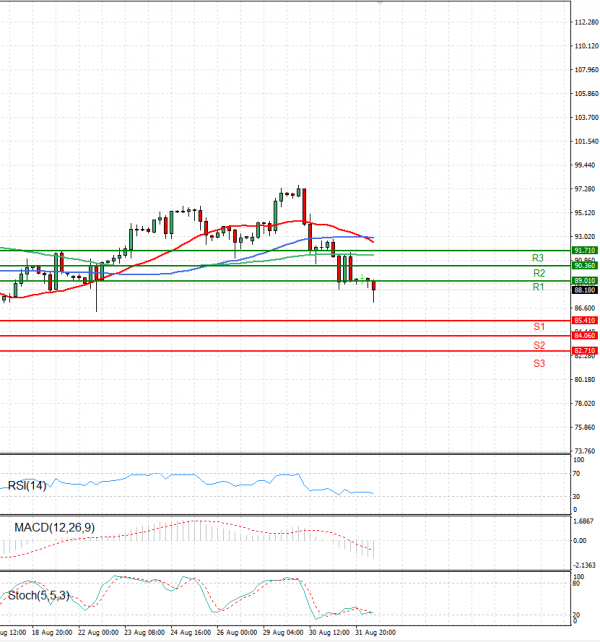Select the S1 support level label

[538, 327]
